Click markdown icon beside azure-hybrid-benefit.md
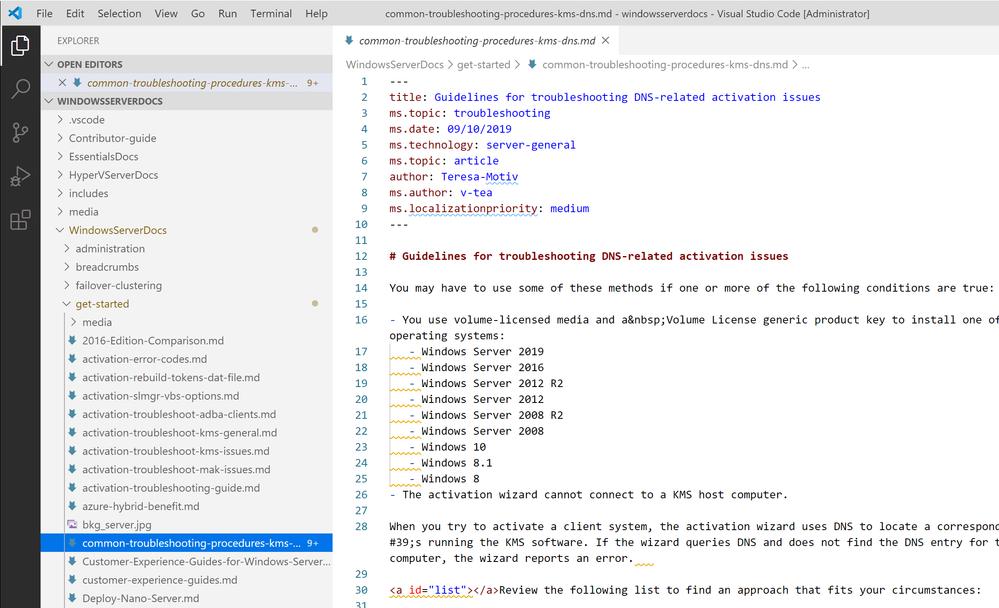The width and height of the screenshot is (999, 608). tap(73, 506)
